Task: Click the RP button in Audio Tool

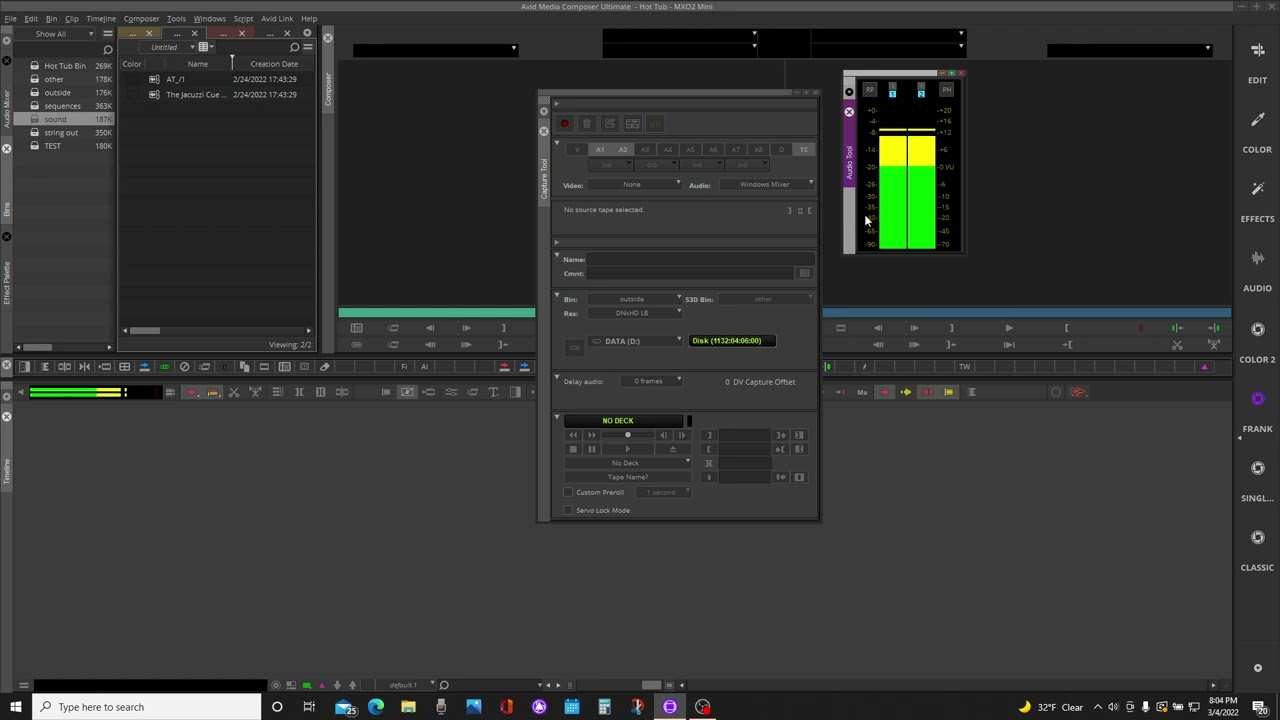Action: coord(869,90)
